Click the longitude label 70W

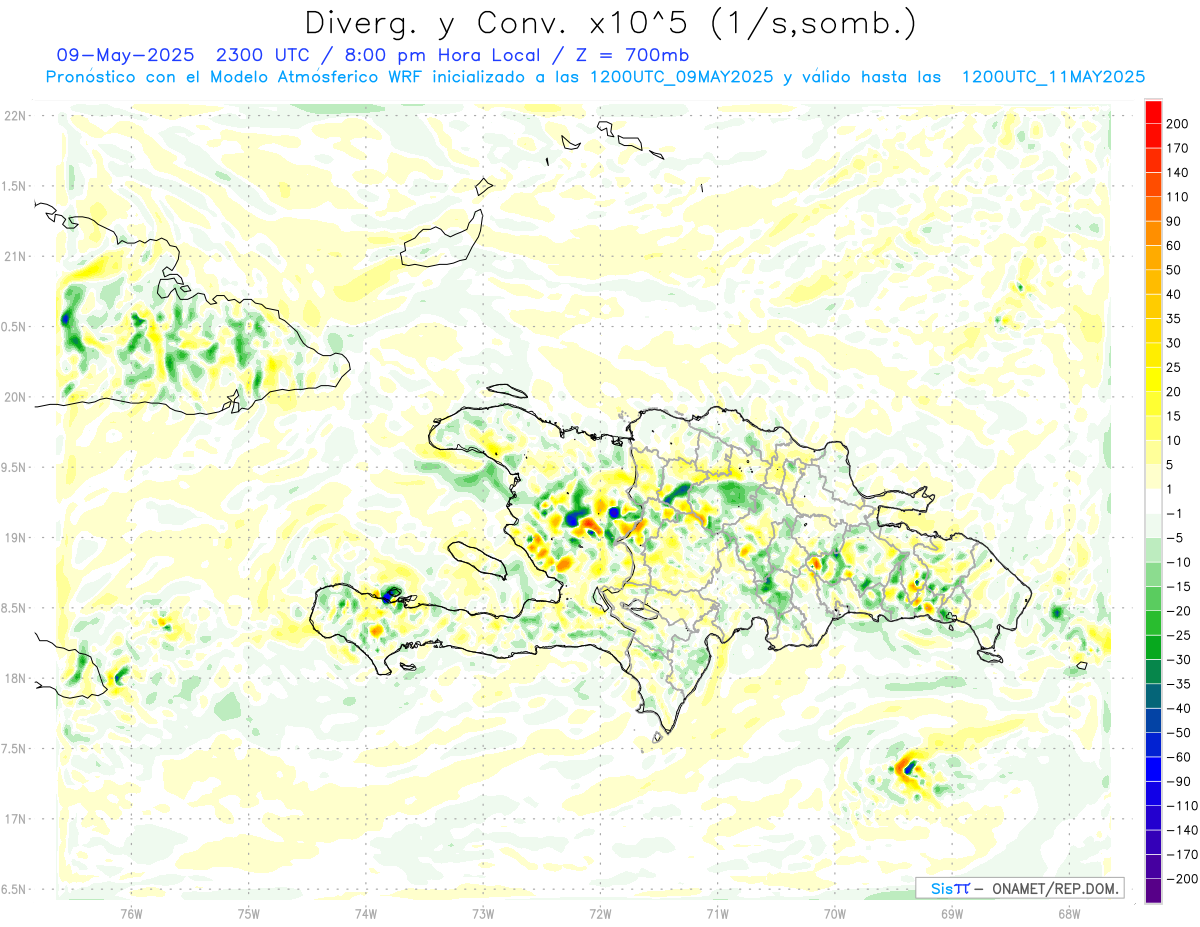coord(834,912)
